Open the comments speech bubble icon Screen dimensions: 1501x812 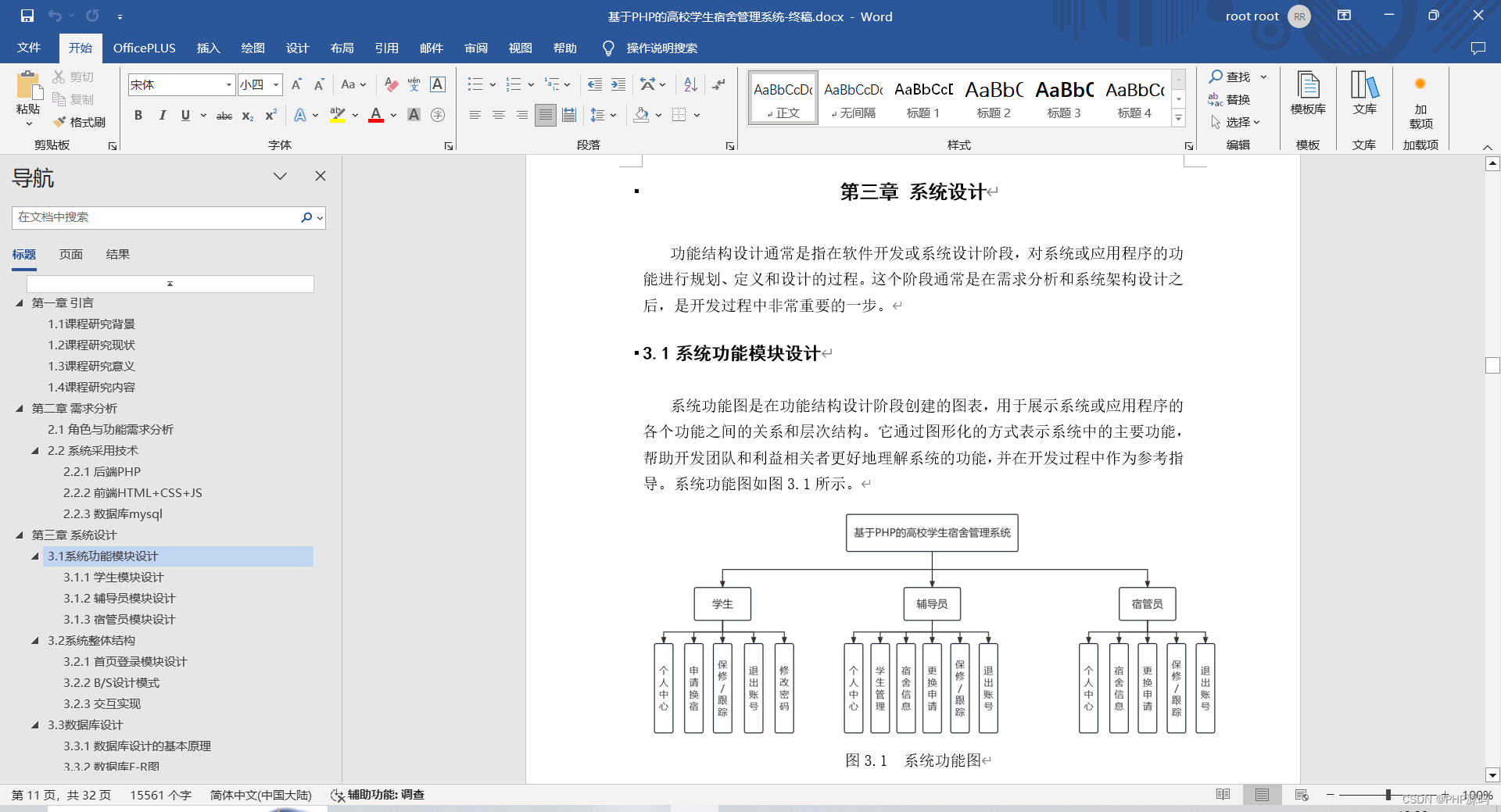pyautogui.click(x=1478, y=48)
